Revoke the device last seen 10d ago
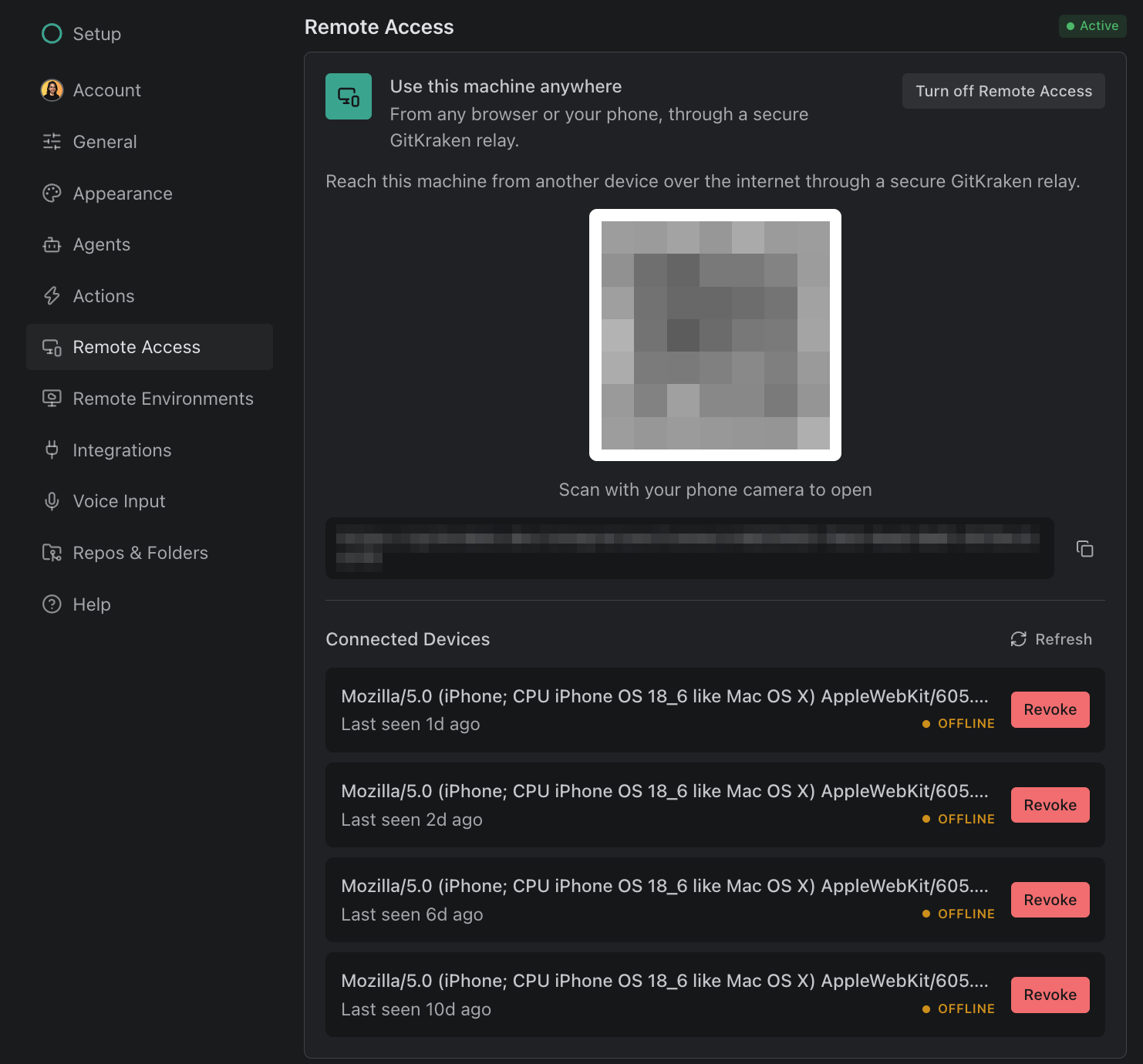The height and width of the screenshot is (1064, 1143). tap(1050, 995)
